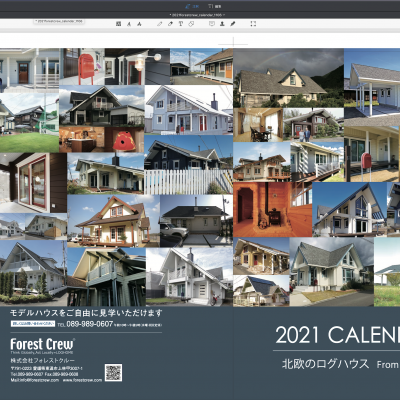The width and height of the screenshot is (400, 400).
Task: Select the smaller text size A icon
Action: tap(129, 24)
